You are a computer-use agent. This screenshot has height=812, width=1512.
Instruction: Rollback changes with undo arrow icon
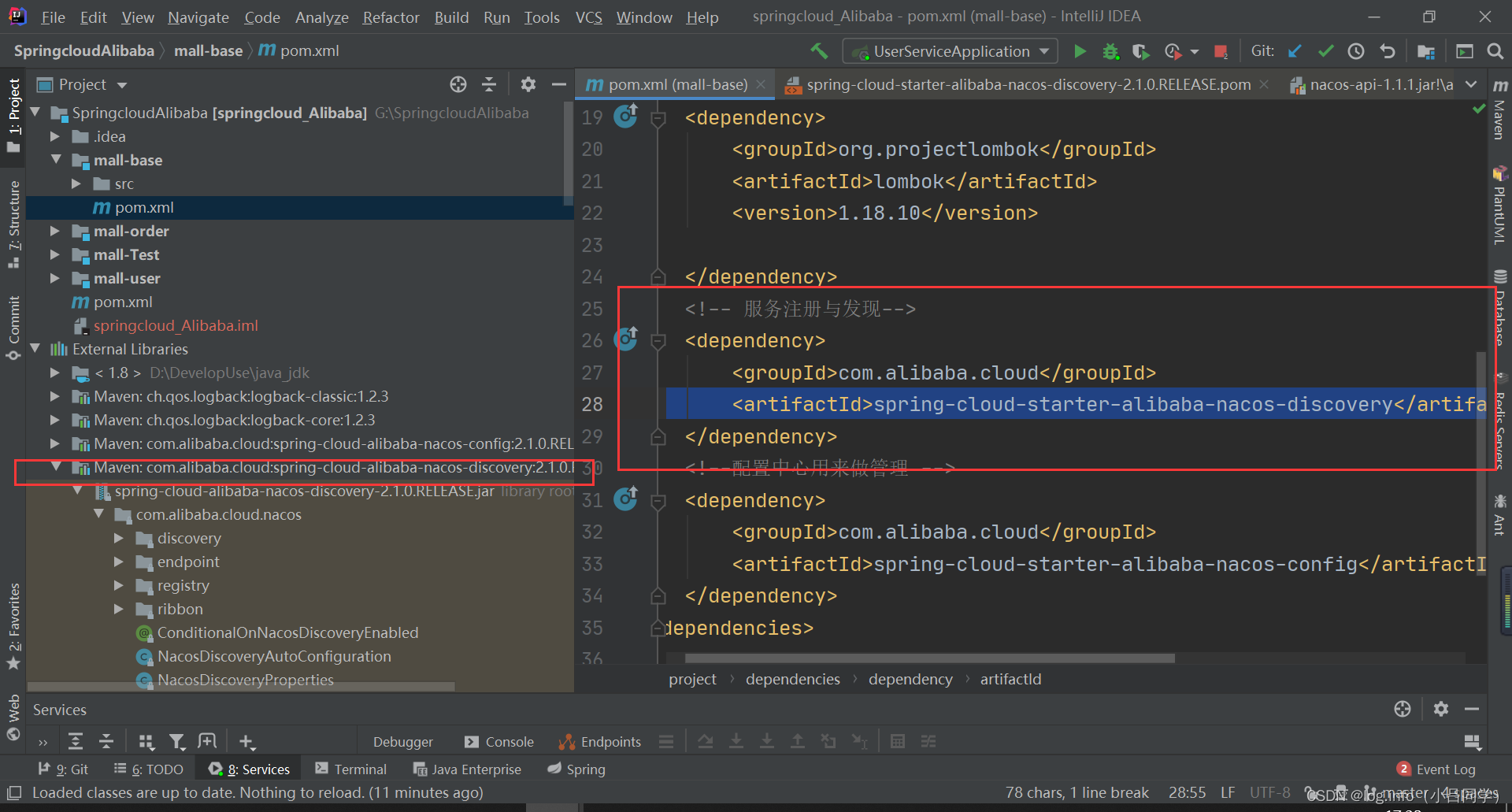click(x=1387, y=51)
